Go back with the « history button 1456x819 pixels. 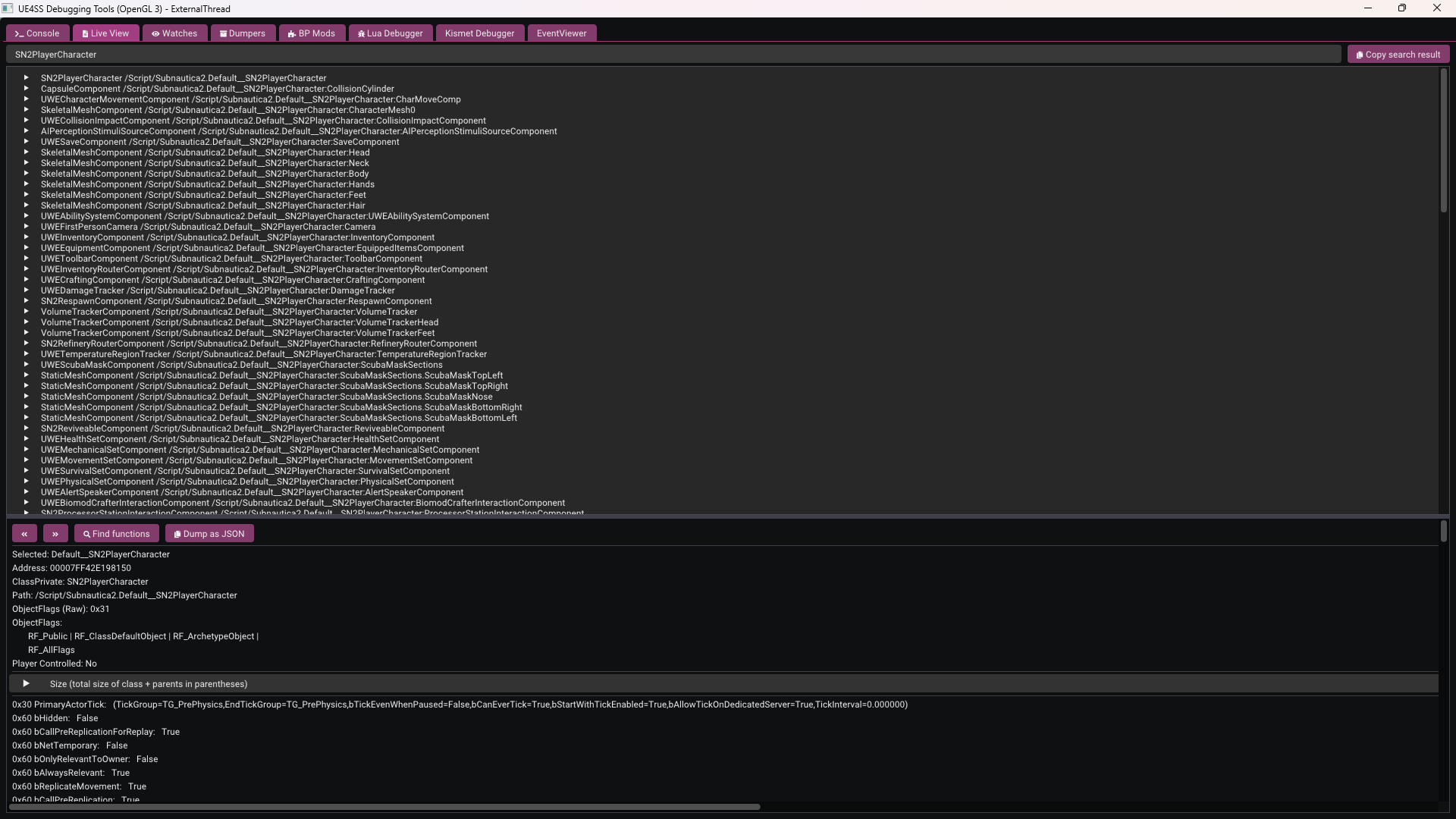point(24,534)
